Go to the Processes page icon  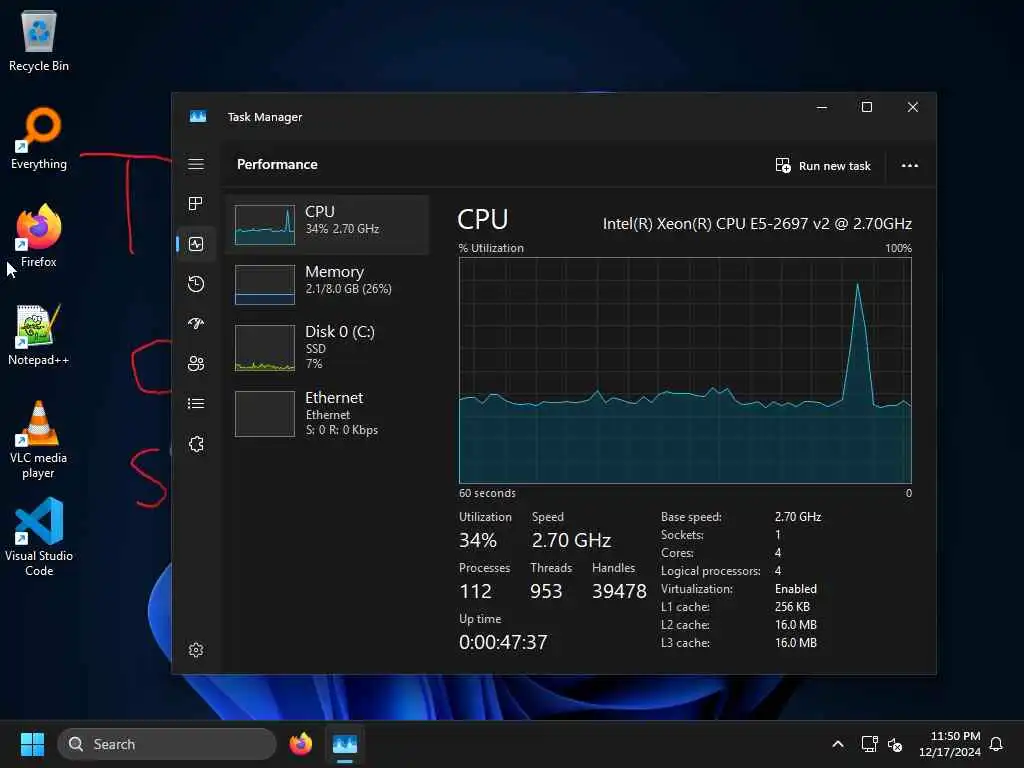pyautogui.click(x=195, y=204)
